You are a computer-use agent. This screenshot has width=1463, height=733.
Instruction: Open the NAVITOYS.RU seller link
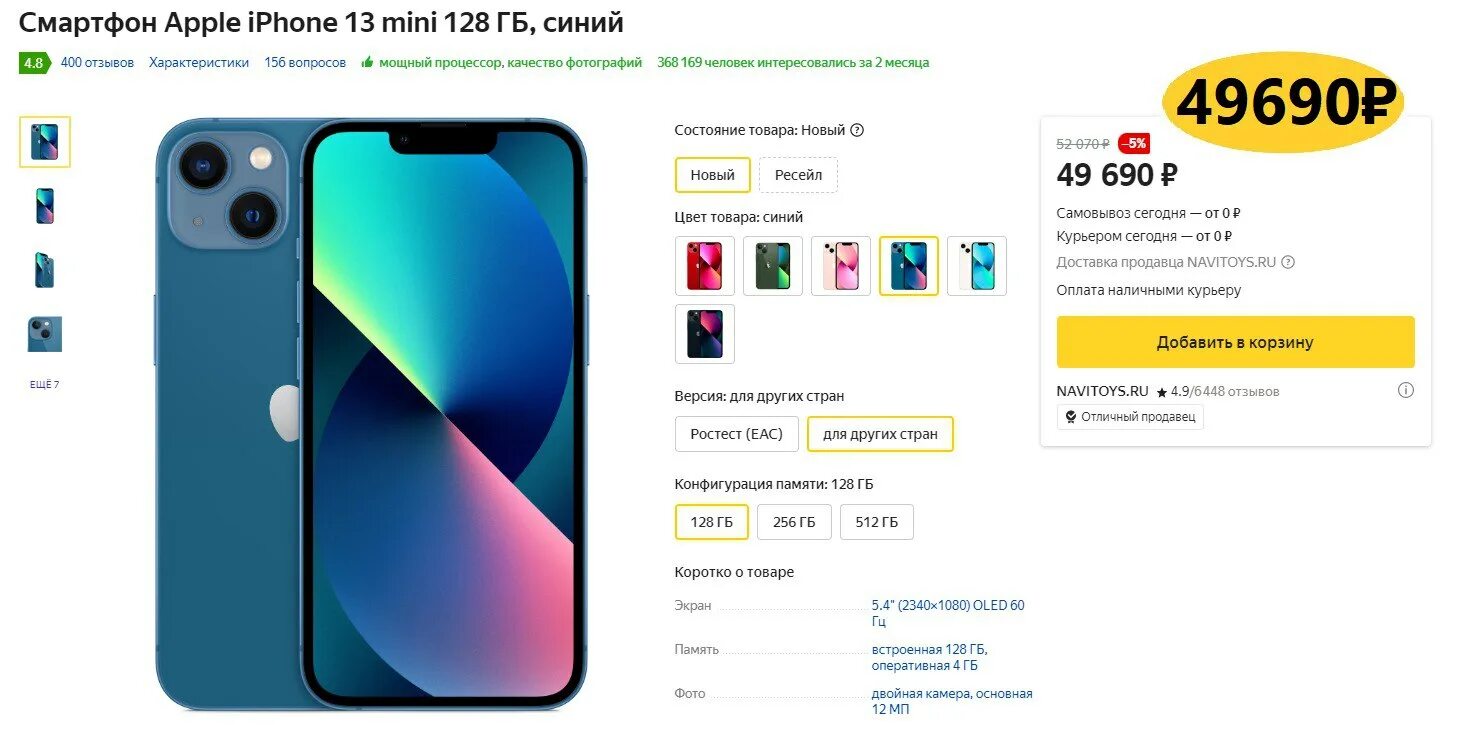click(1102, 391)
